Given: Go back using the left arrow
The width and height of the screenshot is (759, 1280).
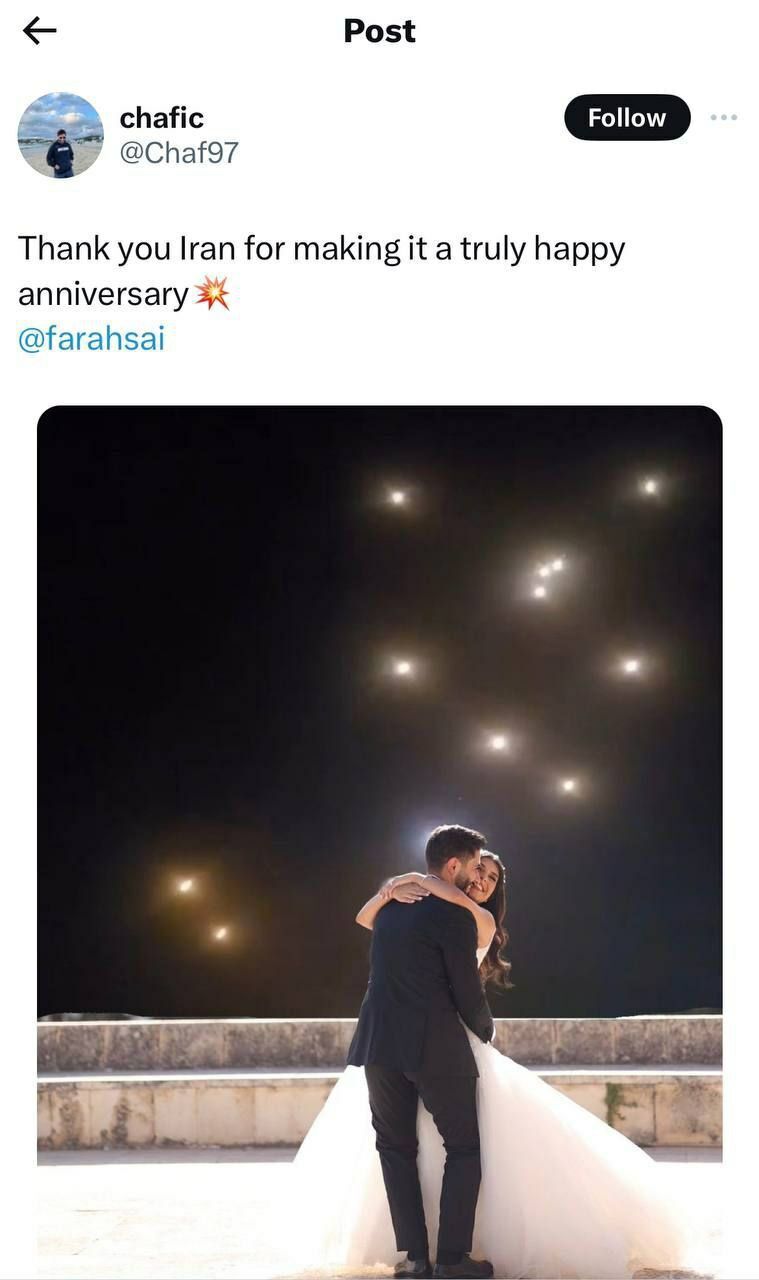Looking at the screenshot, I should [x=39, y=32].
